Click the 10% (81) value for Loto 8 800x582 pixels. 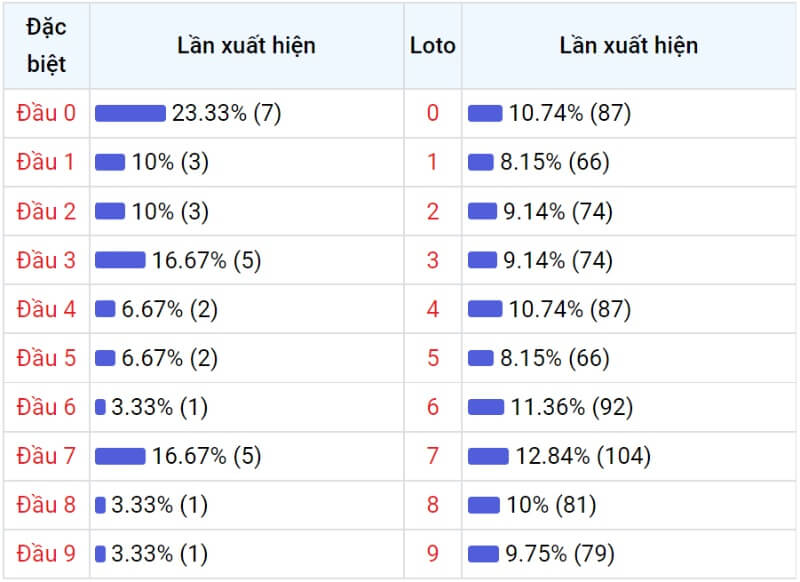(552, 505)
